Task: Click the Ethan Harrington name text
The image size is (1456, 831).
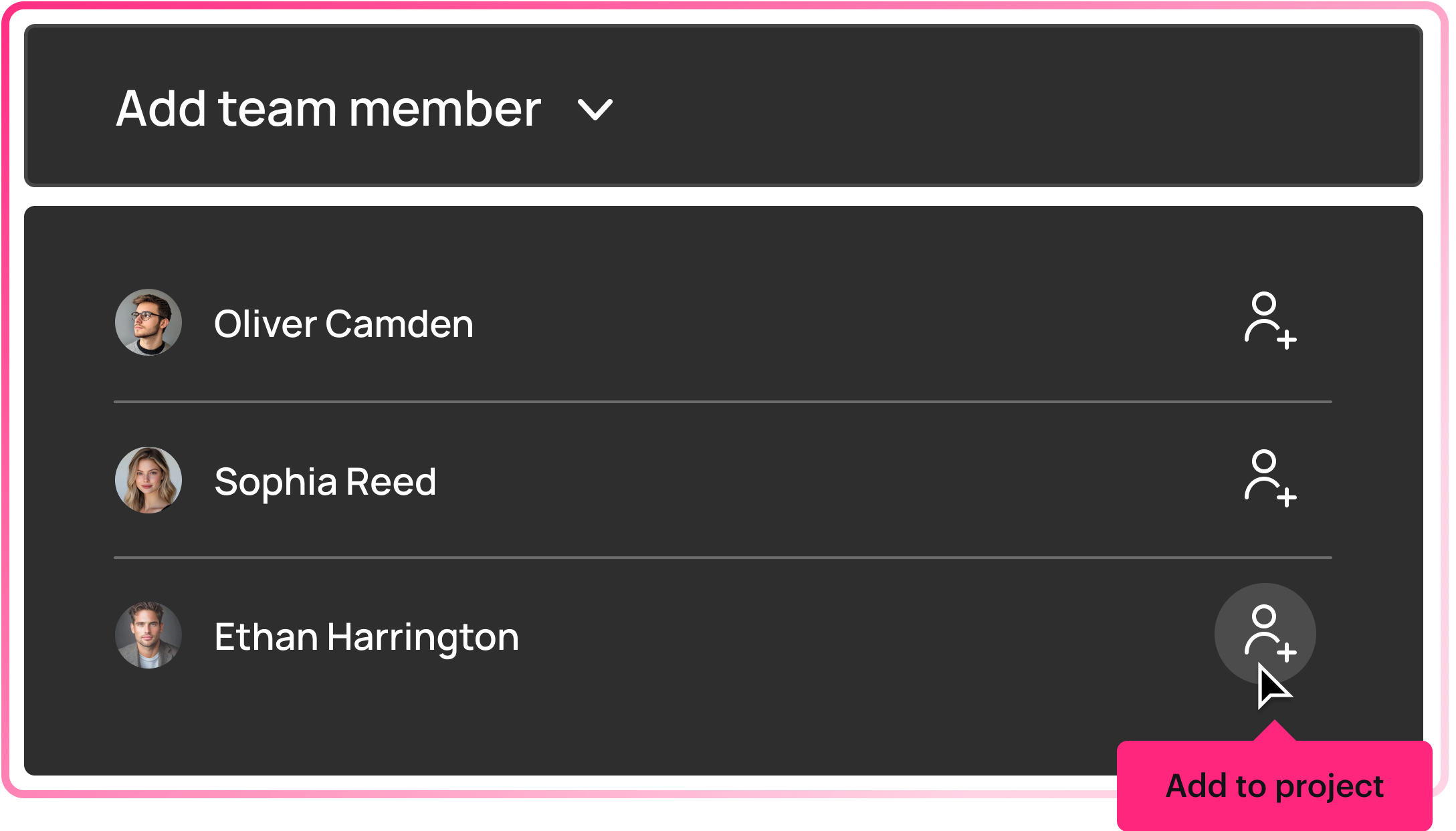Action: click(367, 636)
